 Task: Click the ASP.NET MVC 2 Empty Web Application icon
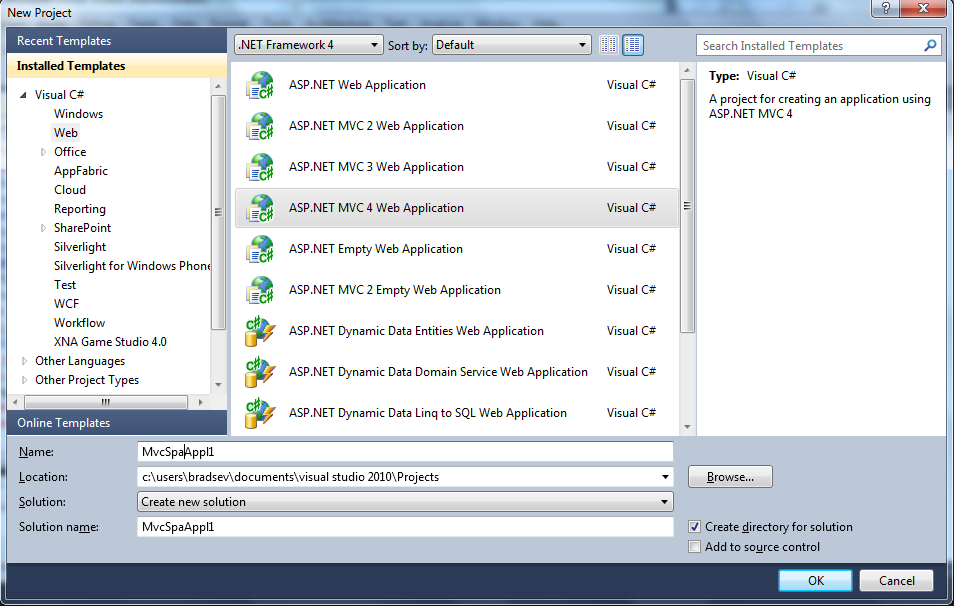point(260,290)
